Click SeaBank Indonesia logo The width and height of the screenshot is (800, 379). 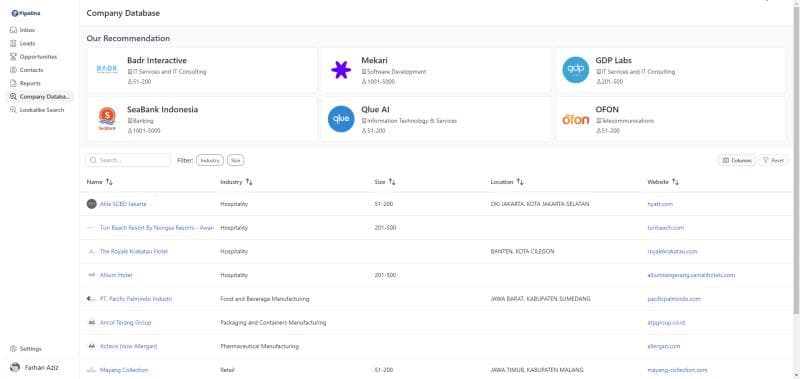[107, 119]
